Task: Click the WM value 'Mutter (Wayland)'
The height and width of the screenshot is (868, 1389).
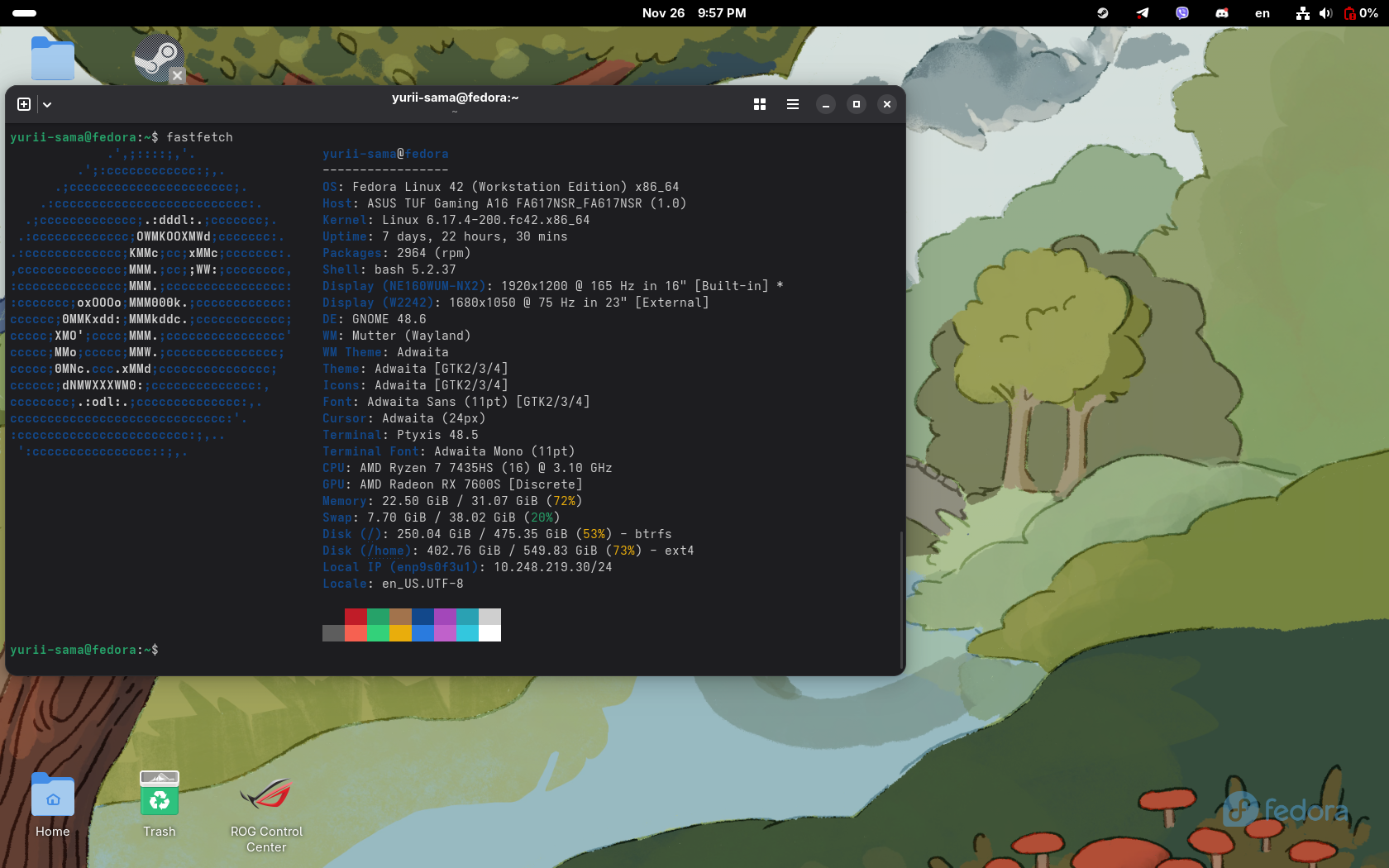Action: click(x=412, y=336)
